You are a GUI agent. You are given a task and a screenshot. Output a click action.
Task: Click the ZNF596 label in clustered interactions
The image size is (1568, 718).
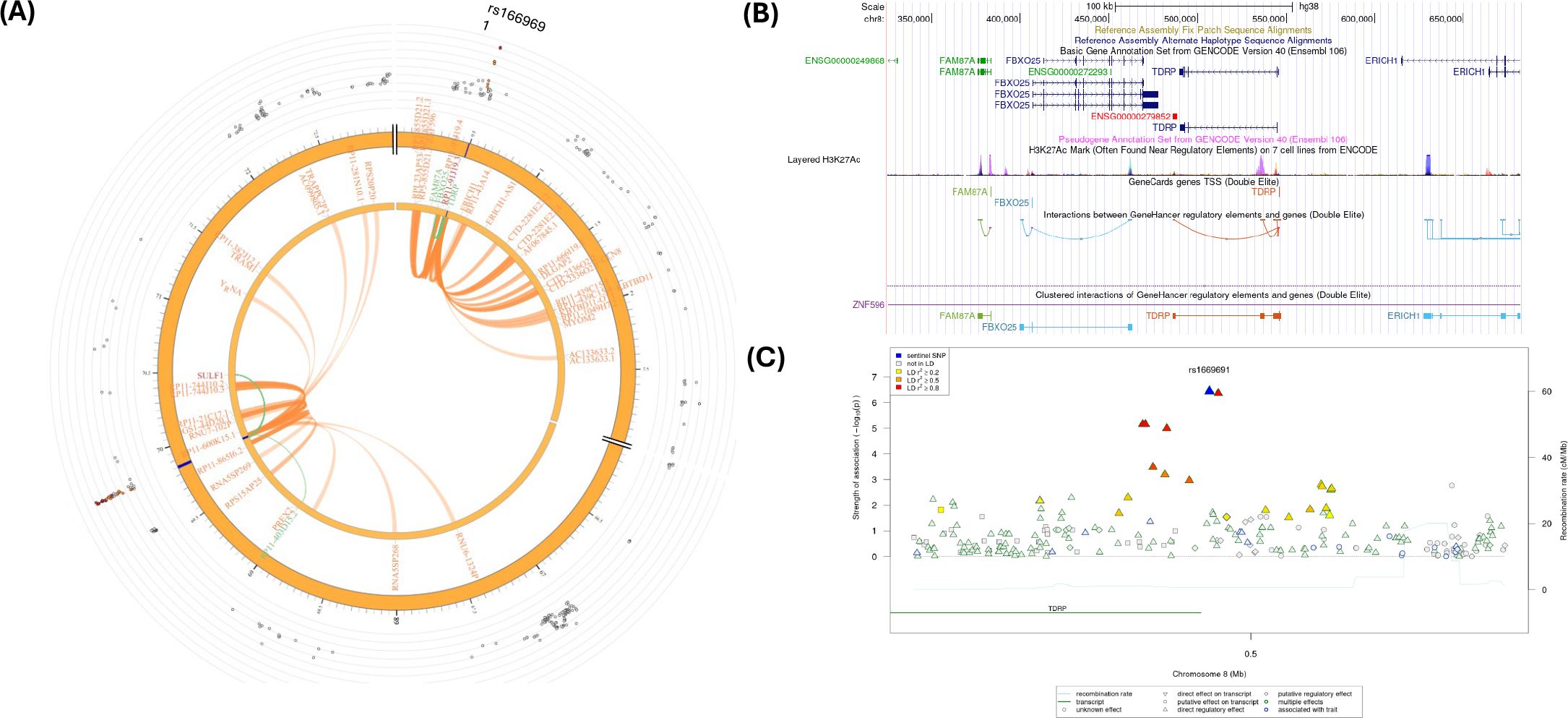(x=868, y=305)
